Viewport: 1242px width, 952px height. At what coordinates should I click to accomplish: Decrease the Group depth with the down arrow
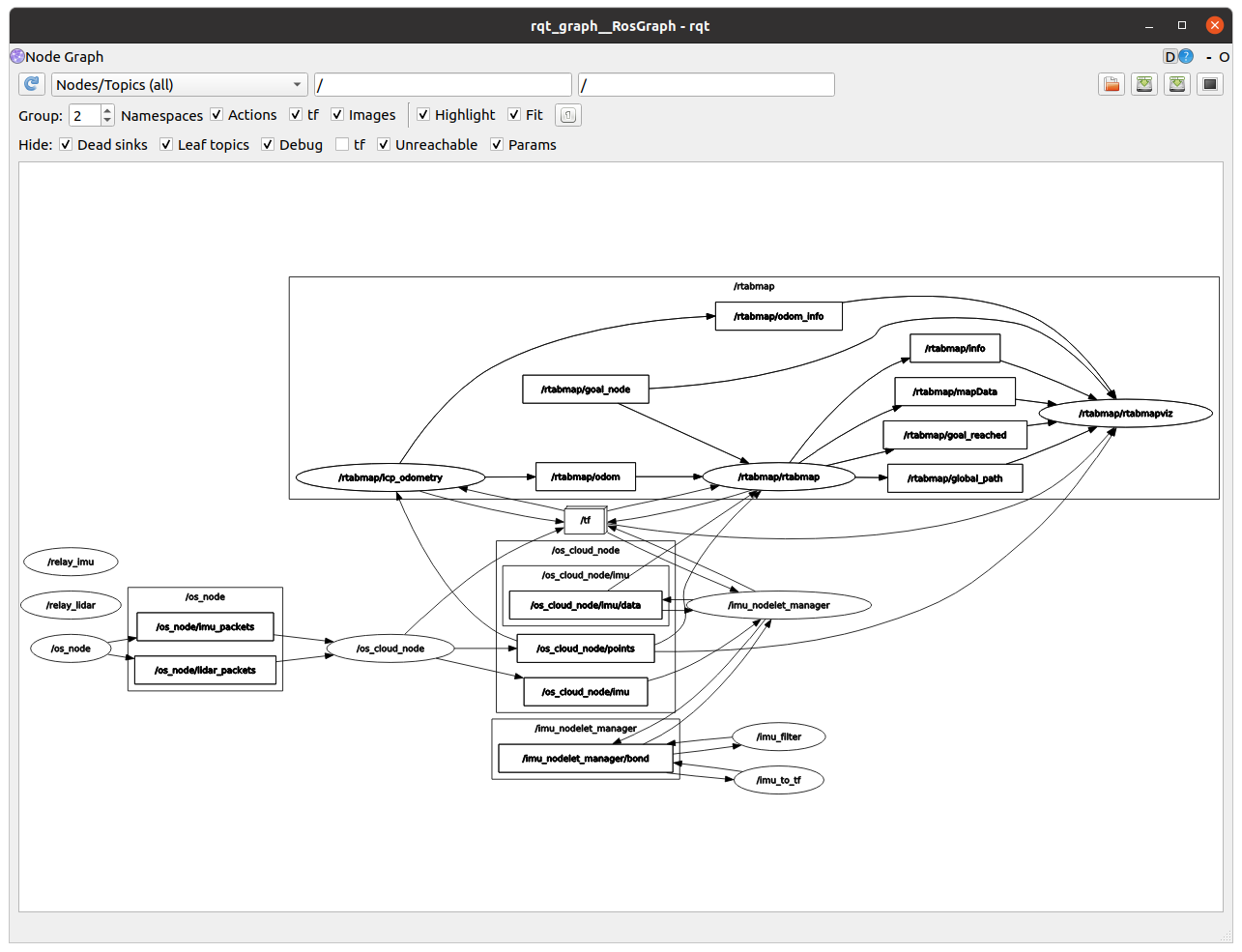click(x=107, y=121)
